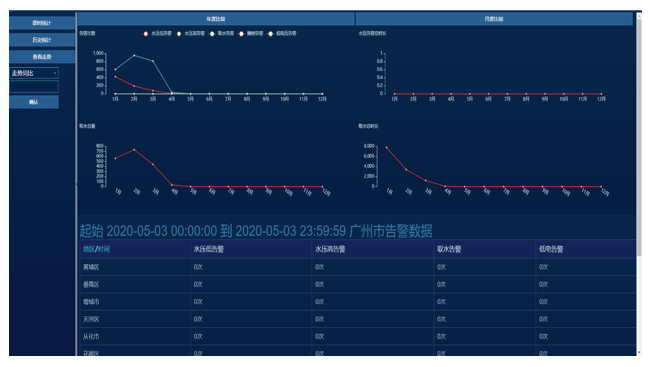
Task: Open the 历史统计 sidebar menu
Action: 42,40
